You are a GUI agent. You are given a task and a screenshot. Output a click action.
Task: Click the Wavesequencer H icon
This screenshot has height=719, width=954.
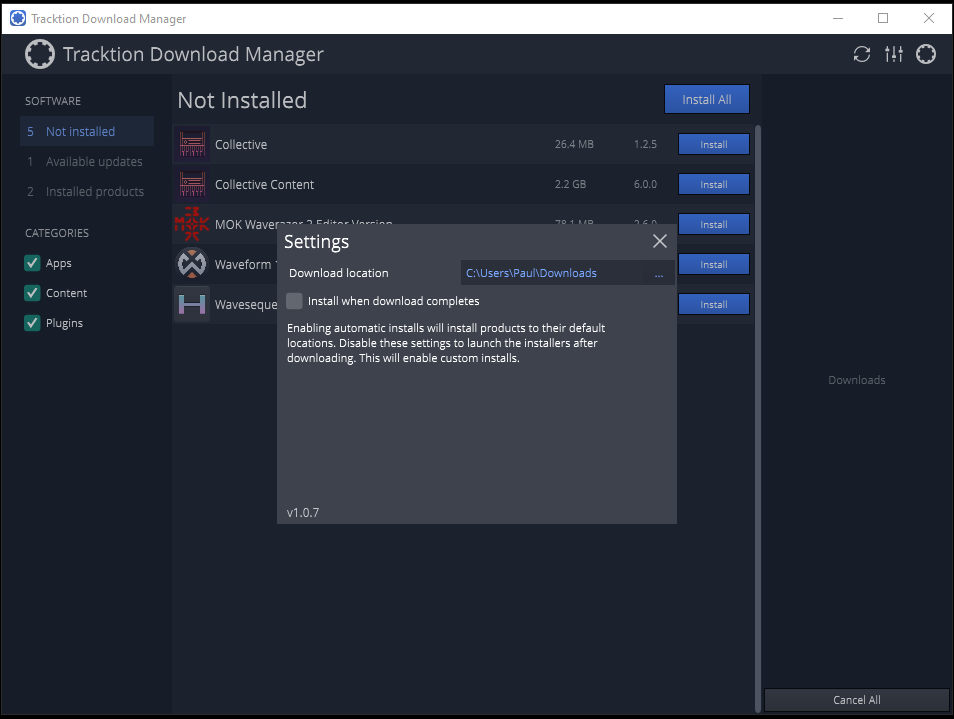(192, 304)
